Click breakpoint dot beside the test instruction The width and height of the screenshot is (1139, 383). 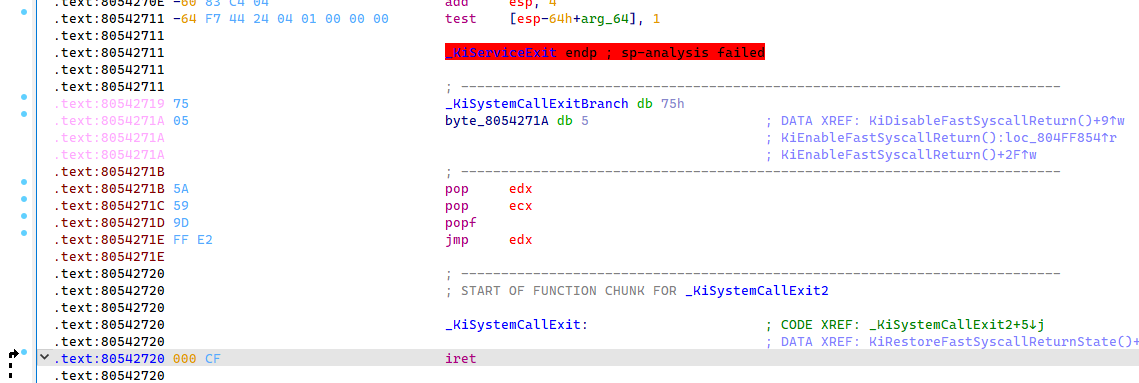pyautogui.click(x=24, y=11)
